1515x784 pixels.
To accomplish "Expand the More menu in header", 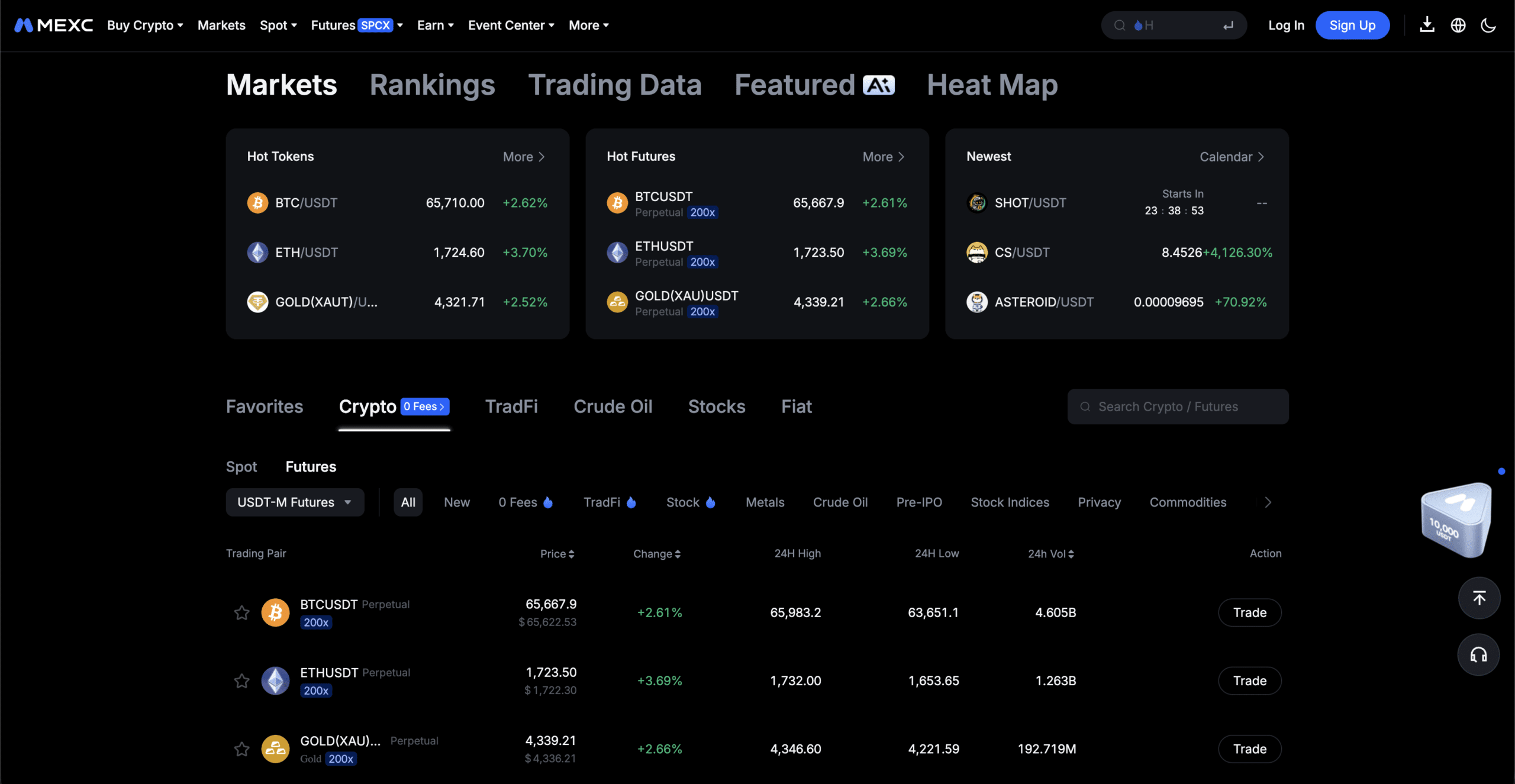I will coord(589,25).
